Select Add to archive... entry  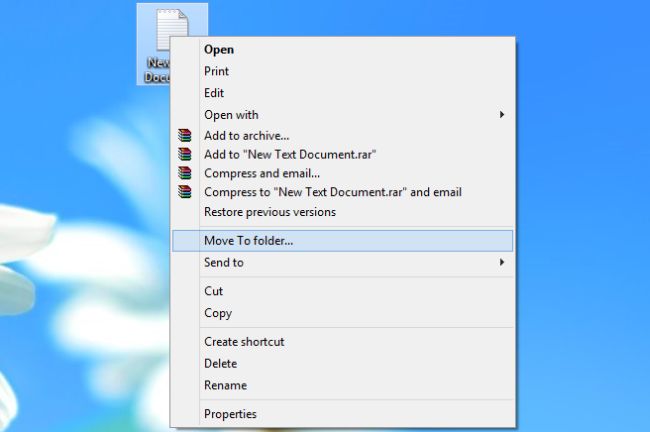(x=343, y=136)
